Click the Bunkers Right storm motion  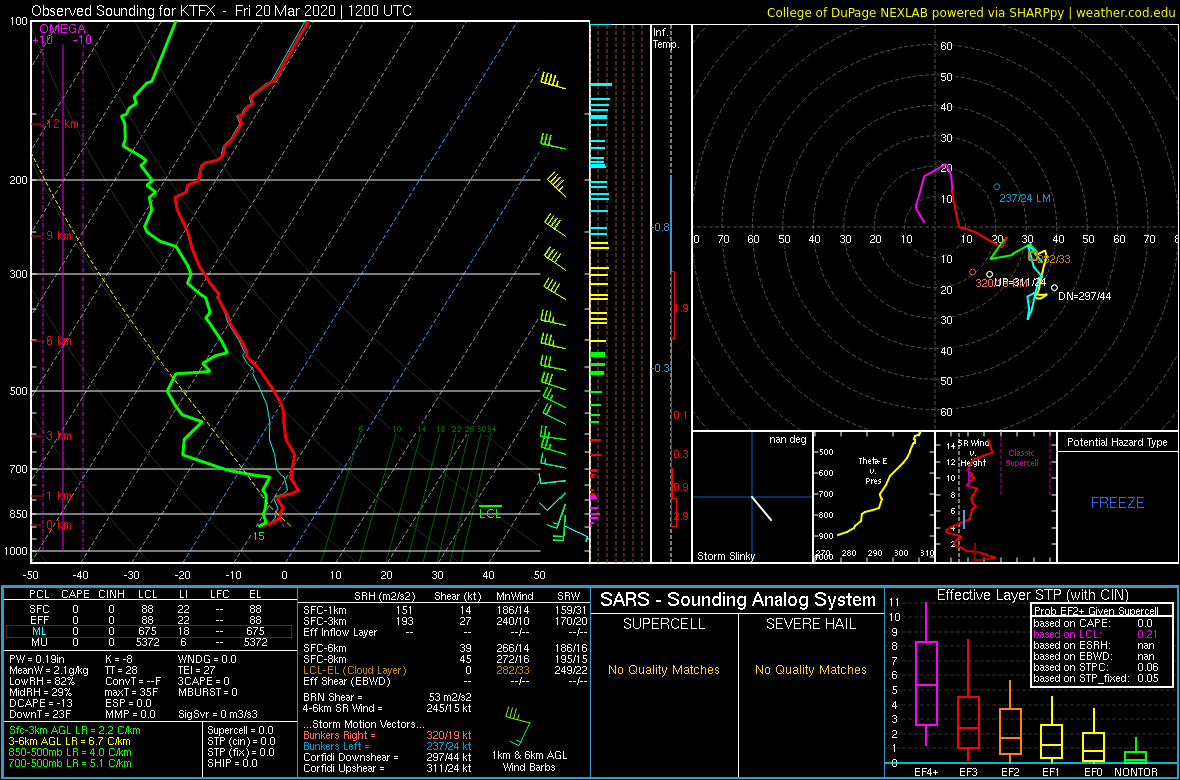[387, 736]
